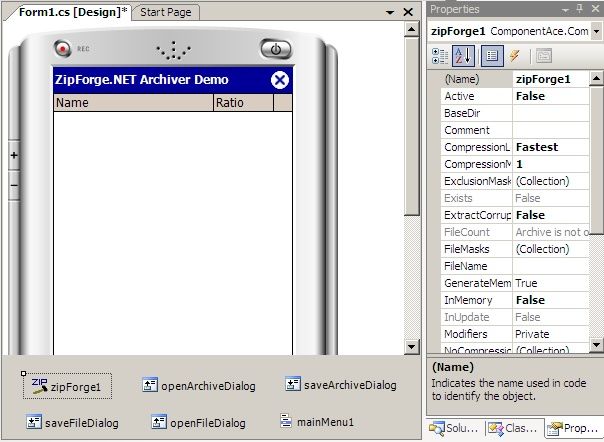This screenshot has height=442, width=604.
Task: Select the saveArchiveDialog component
Action: click(x=341, y=385)
